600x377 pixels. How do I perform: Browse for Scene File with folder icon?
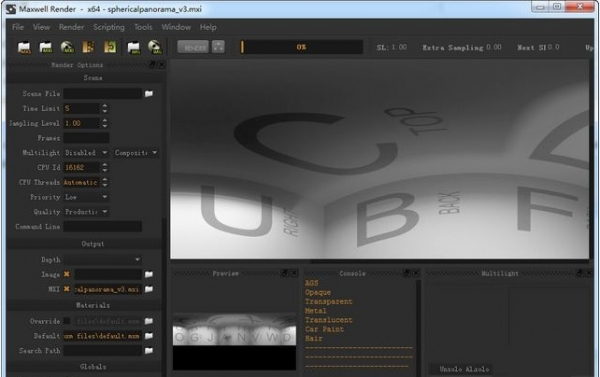pyautogui.click(x=148, y=94)
